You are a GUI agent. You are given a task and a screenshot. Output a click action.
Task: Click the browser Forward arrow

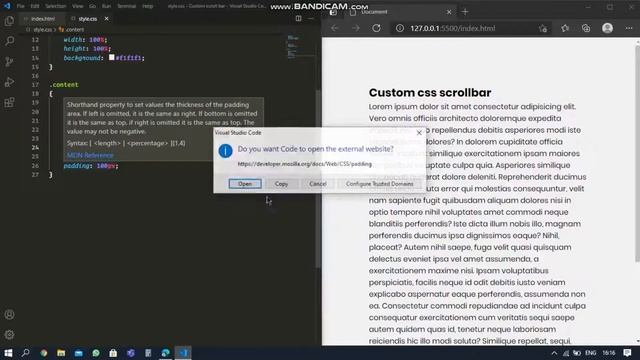(x=356, y=28)
